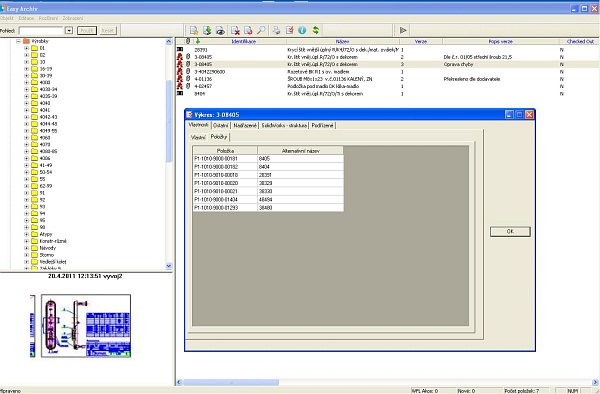
Task: Switch to the Podřízené tab
Action: tap(323, 125)
